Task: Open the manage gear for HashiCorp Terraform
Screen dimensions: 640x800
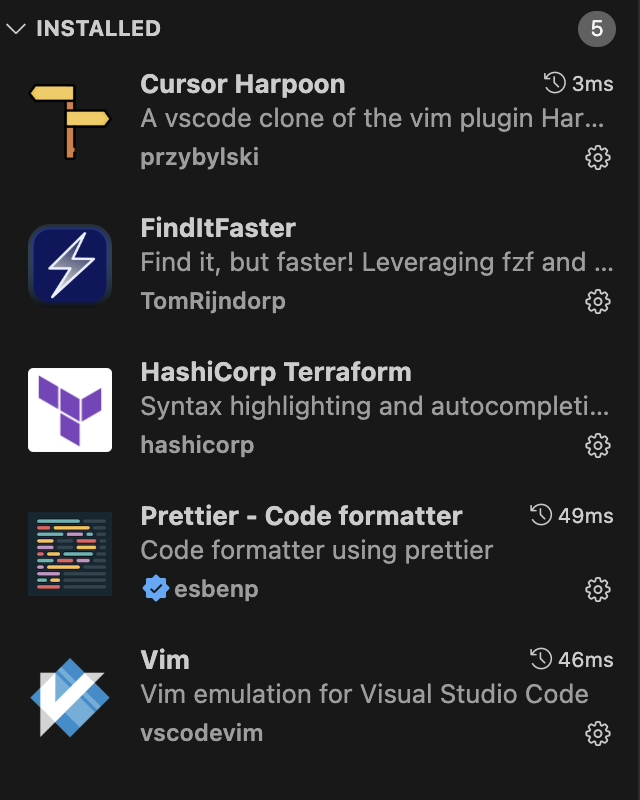Action: [x=598, y=445]
